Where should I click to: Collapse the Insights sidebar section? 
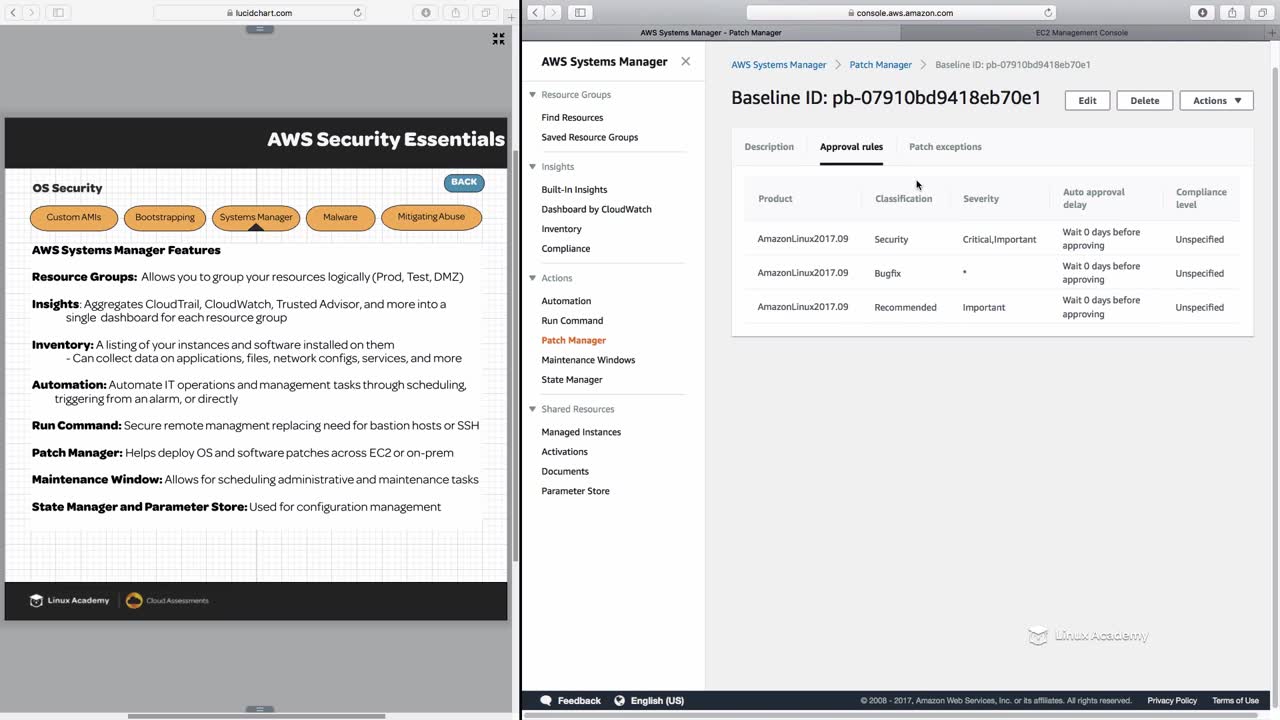533,167
